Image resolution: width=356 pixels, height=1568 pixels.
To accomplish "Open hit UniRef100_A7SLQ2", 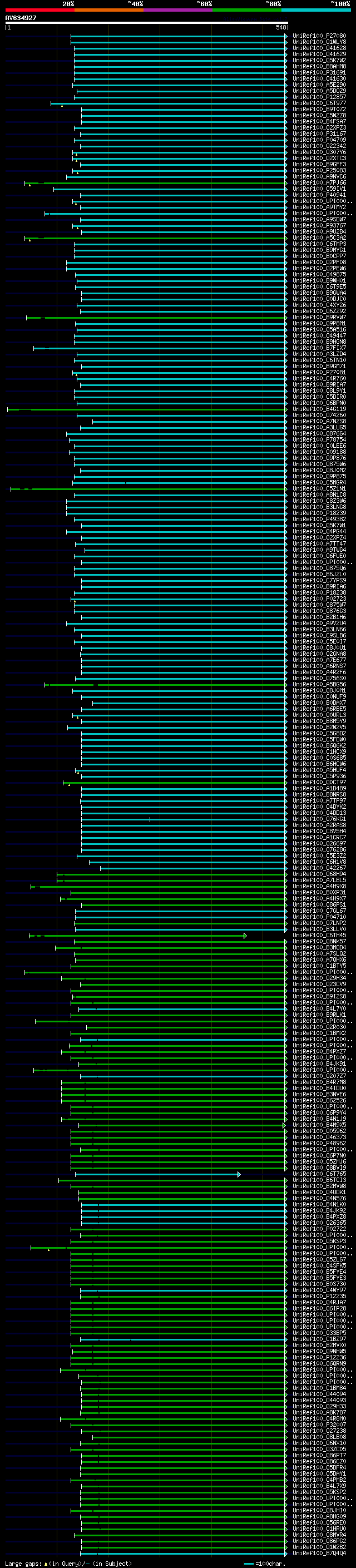I will [x=319, y=954].
